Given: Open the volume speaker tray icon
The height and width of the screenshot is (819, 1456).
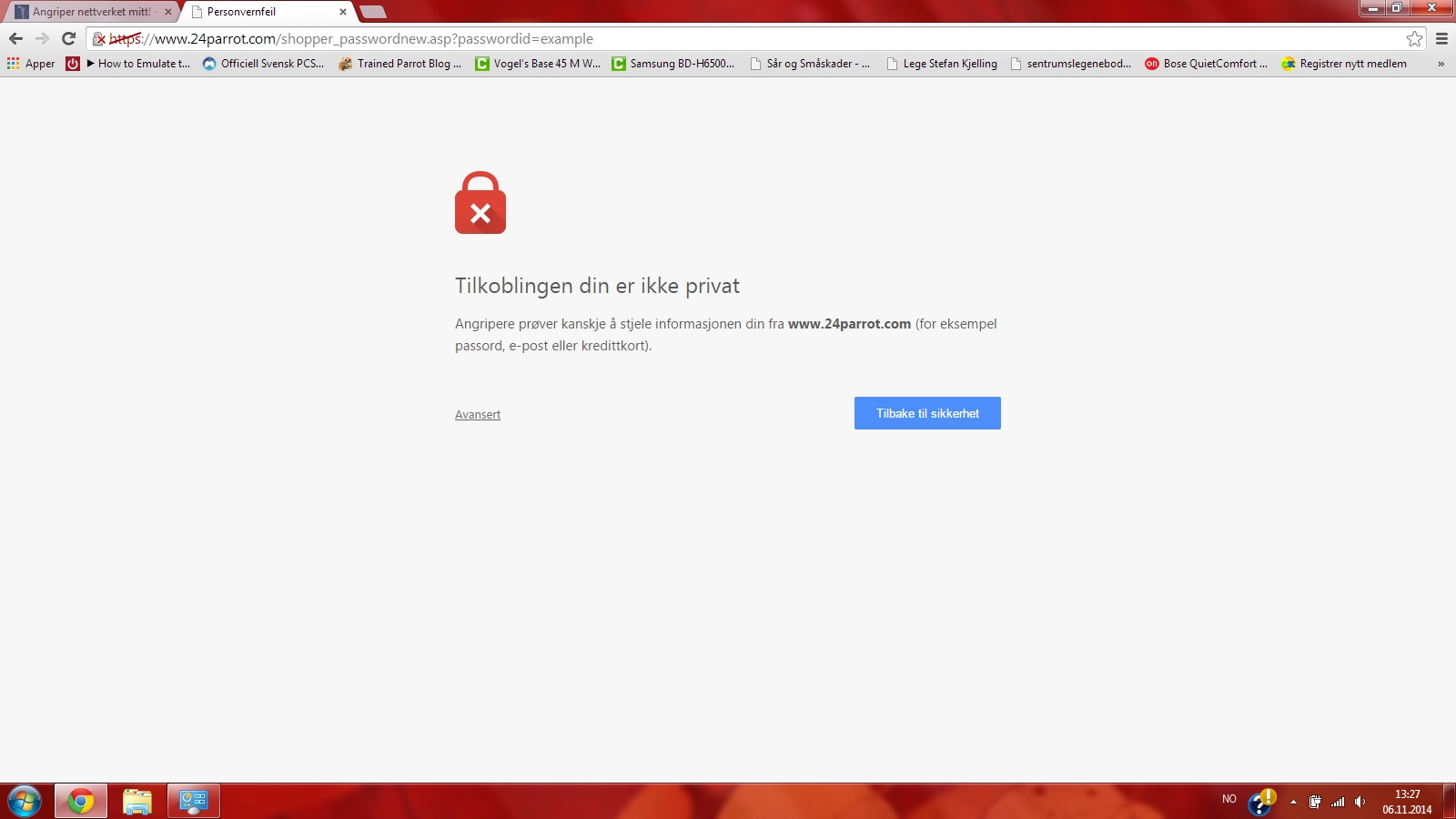Looking at the screenshot, I should click(1360, 802).
